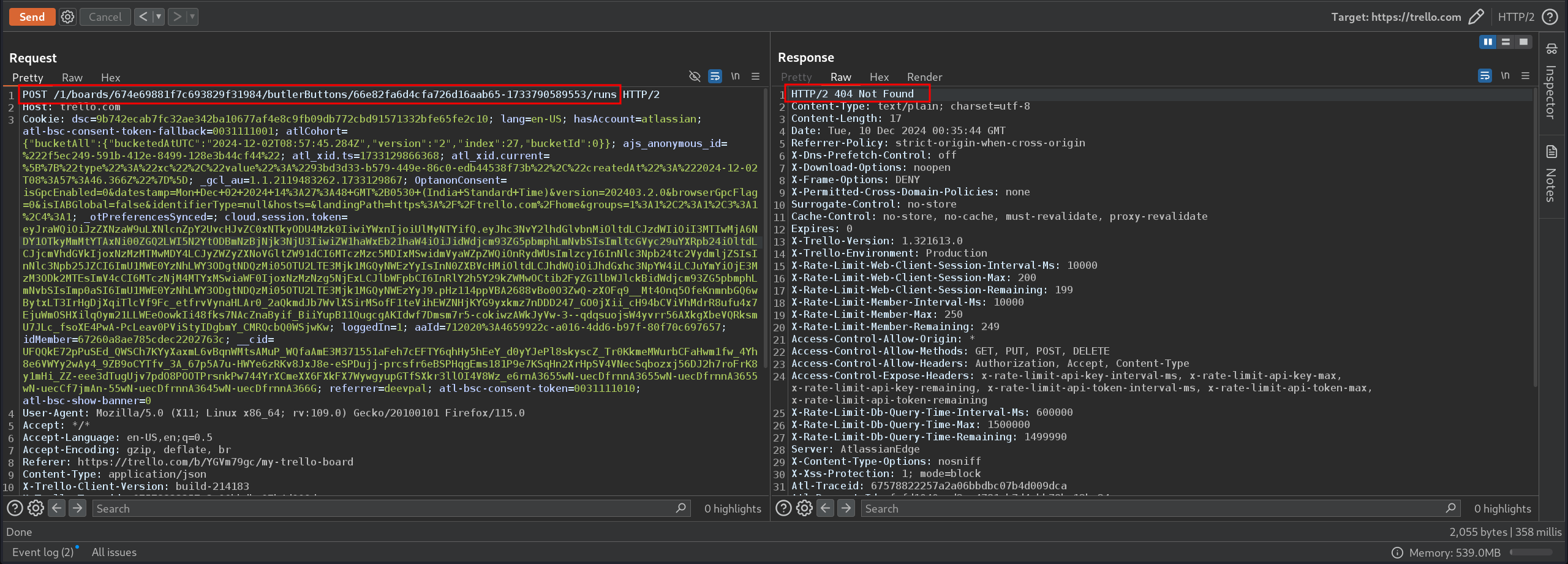Image resolution: width=1568 pixels, height=564 pixels.
Task: Click 'Server: AtlassianEdge' response header
Action: [855, 449]
